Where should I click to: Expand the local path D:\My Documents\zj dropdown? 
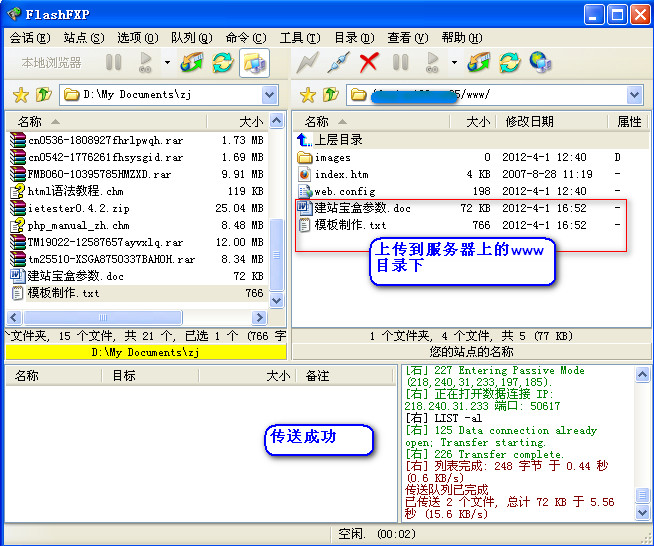point(270,95)
